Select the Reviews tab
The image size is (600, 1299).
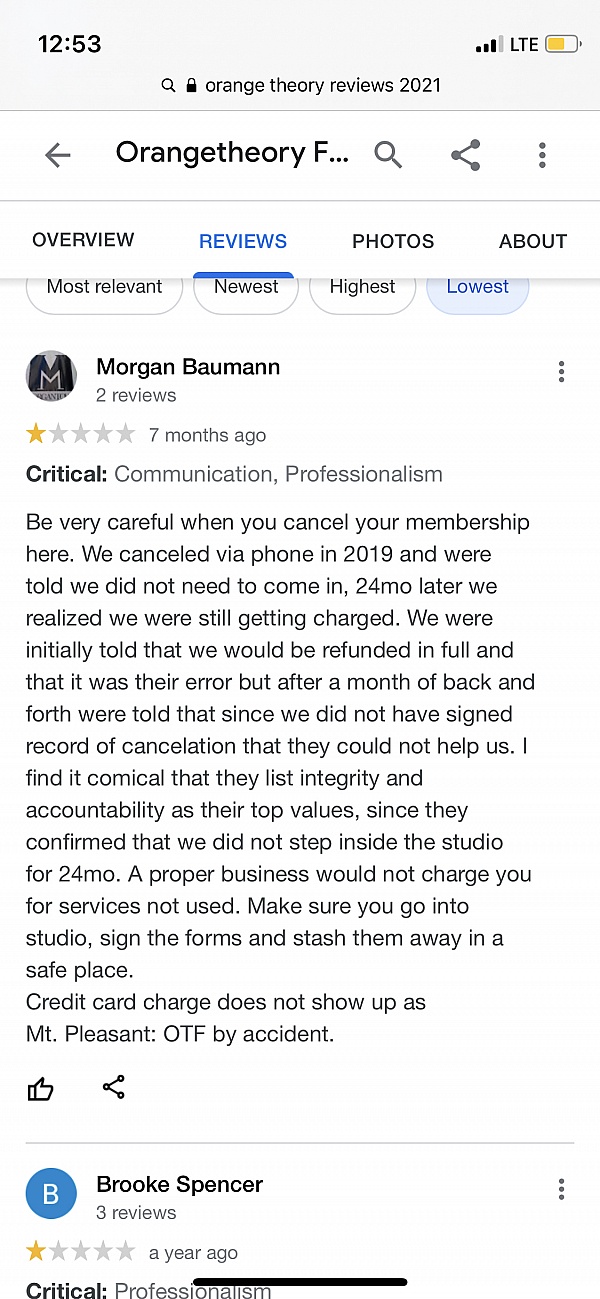(x=243, y=241)
